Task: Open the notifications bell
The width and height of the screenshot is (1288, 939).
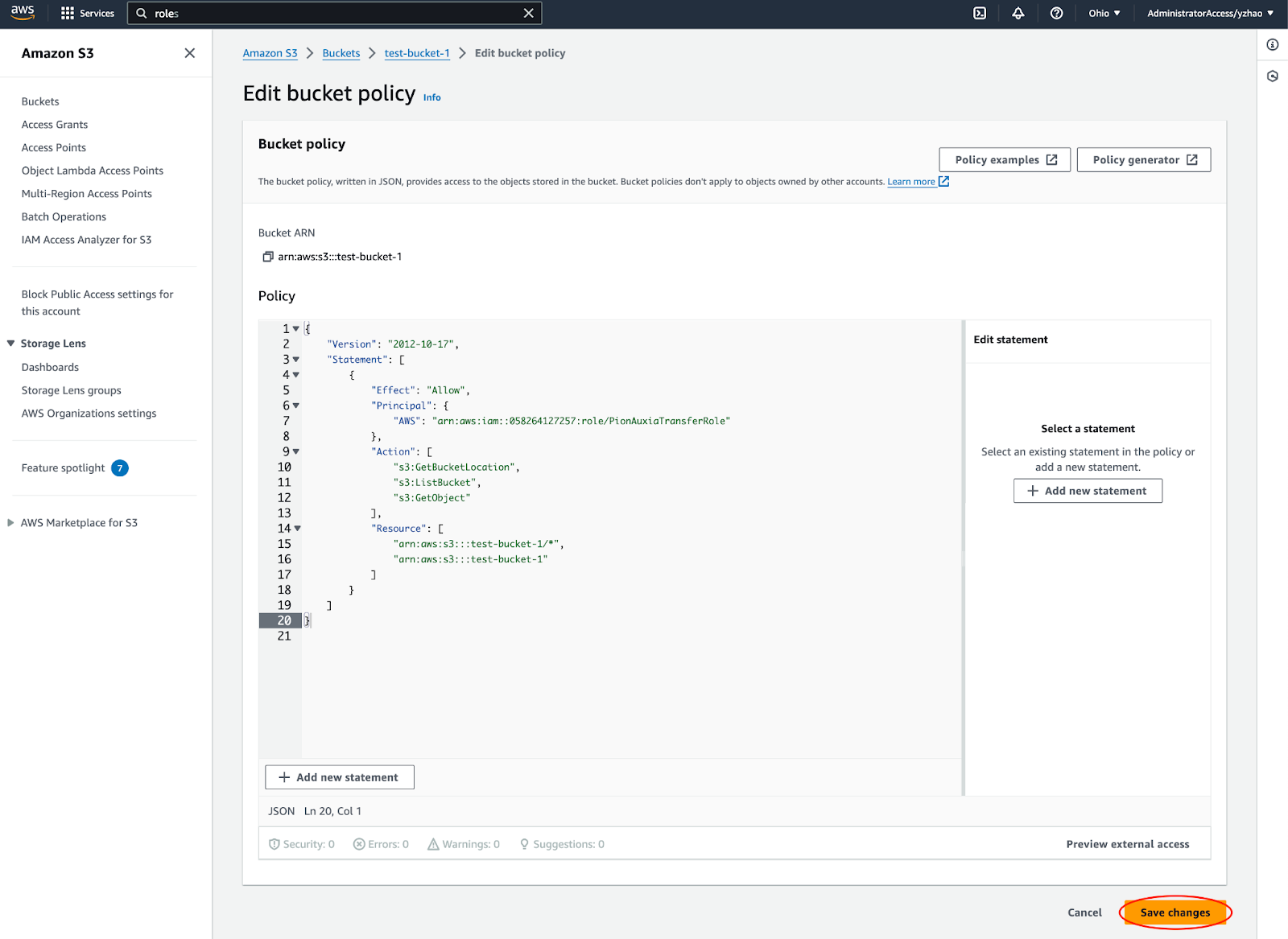Action: (x=1018, y=13)
